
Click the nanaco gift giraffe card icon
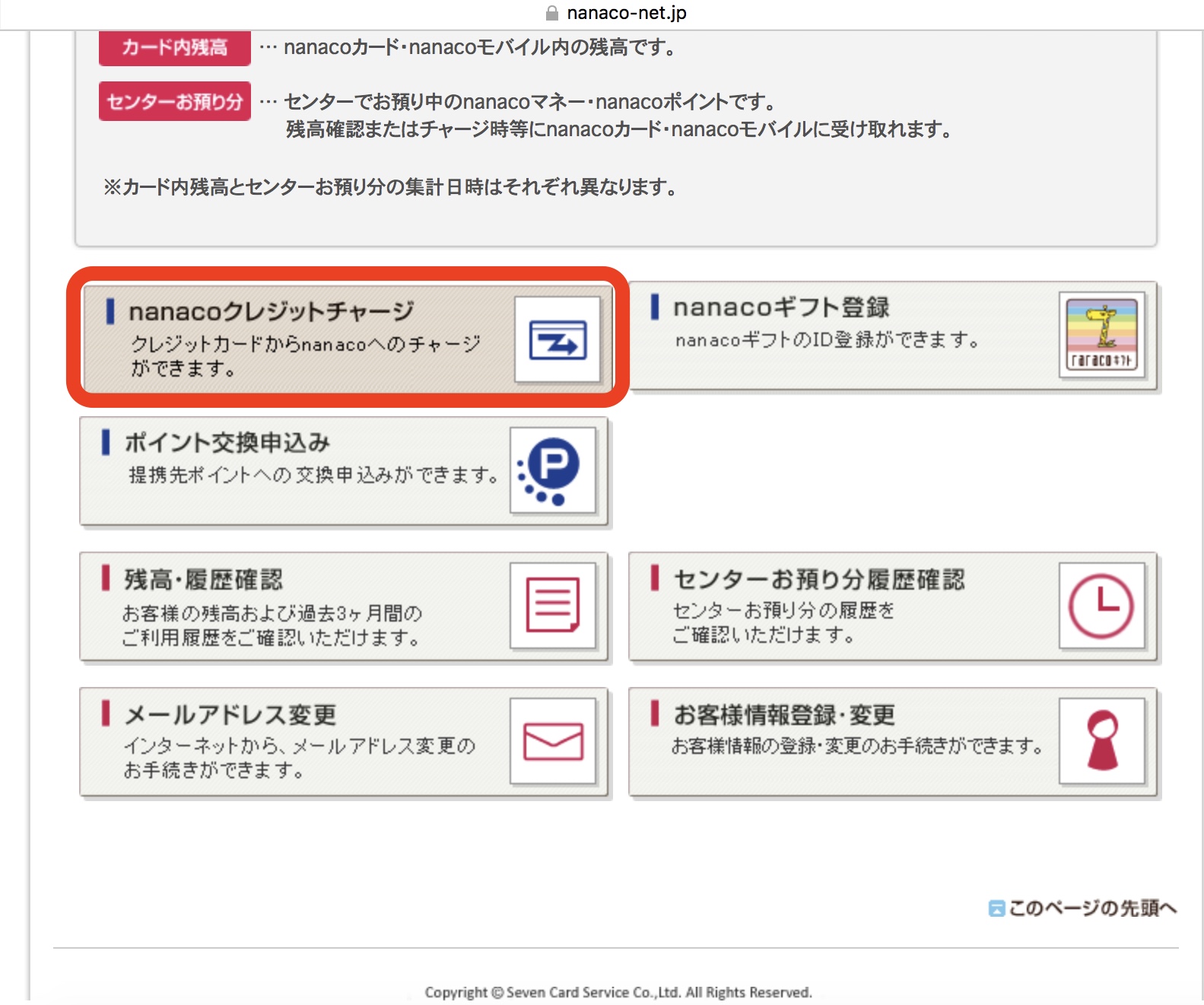pyautogui.click(x=1102, y=335)
